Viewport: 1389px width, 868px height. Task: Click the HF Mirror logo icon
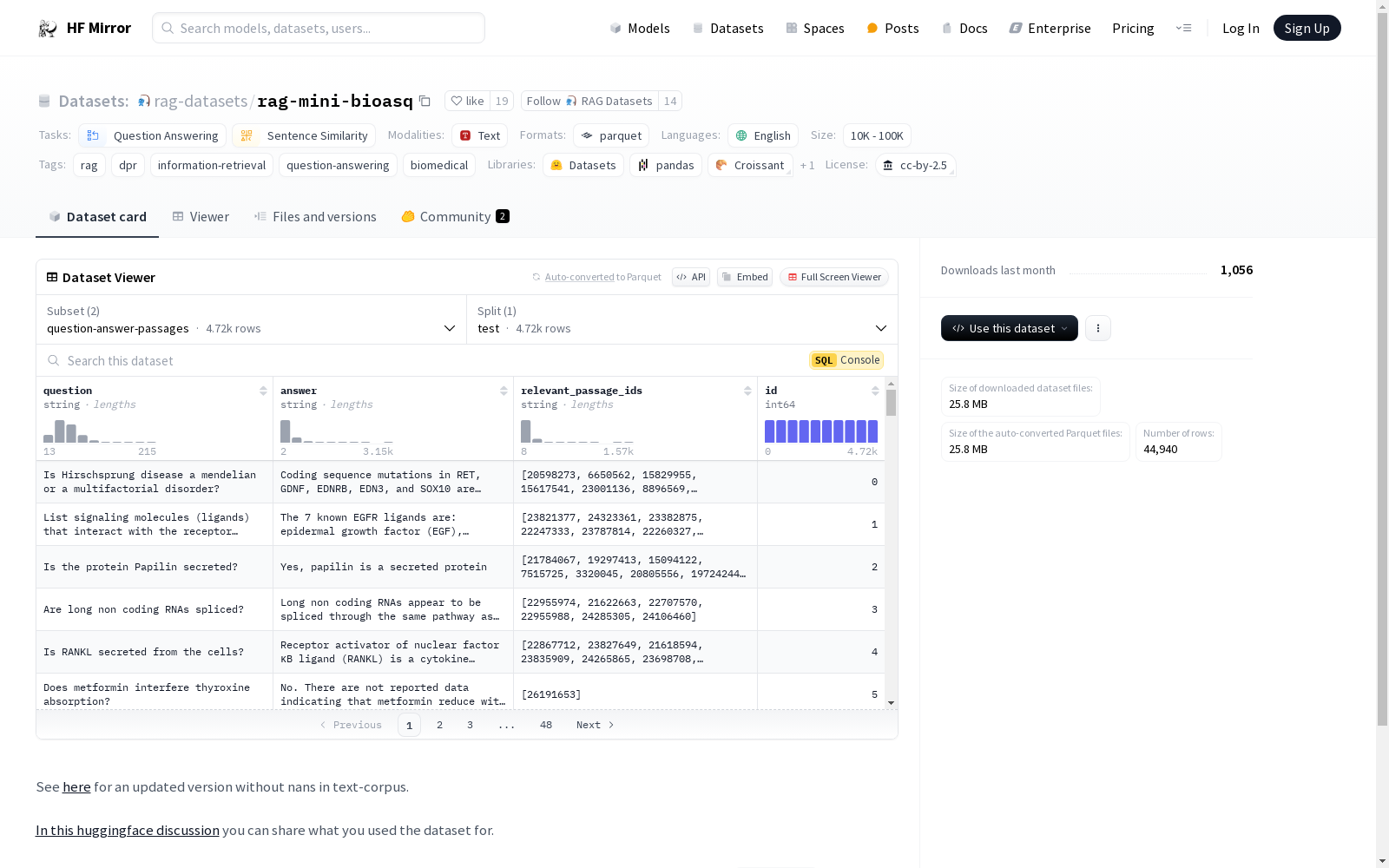pos(48,29)
